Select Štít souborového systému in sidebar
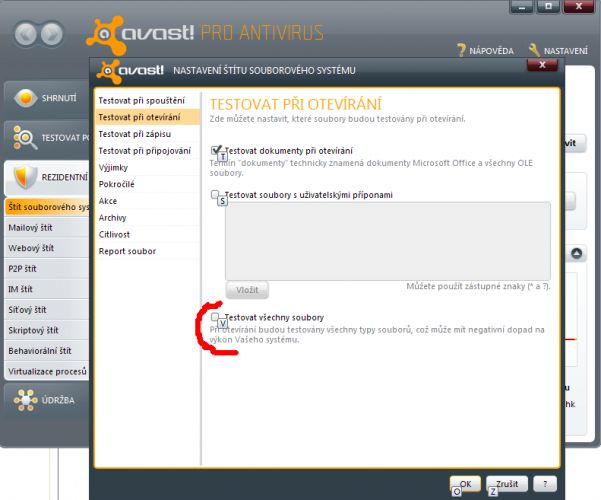Viewport: 601px width, 500px height. [47, 207]
